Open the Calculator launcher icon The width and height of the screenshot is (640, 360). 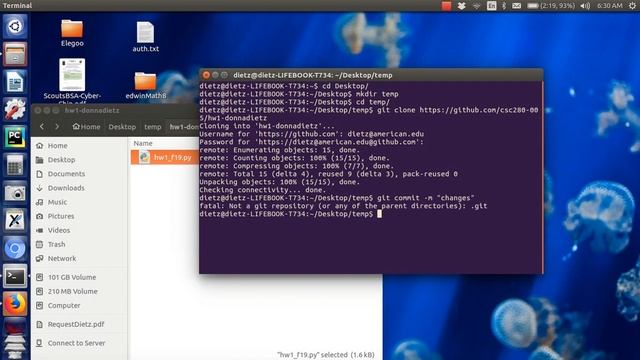coord(15,165)
